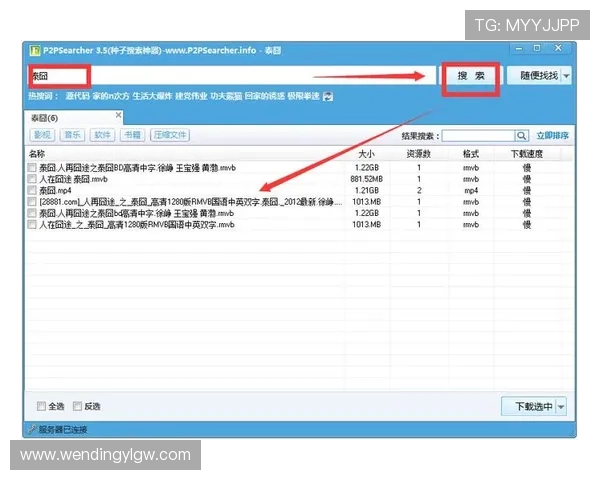
Task: Filter results by 软件 category
Action: [102, 135]
